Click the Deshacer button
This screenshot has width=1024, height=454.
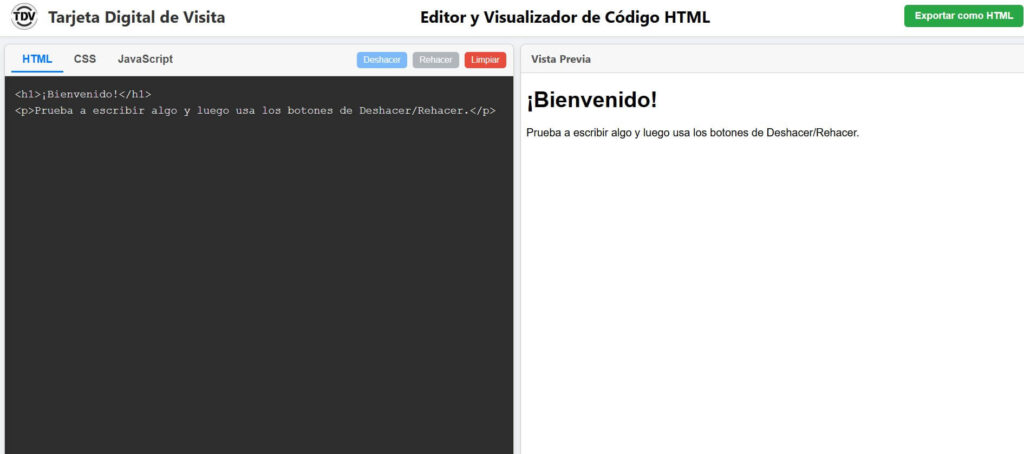click(x=382, y=60)
